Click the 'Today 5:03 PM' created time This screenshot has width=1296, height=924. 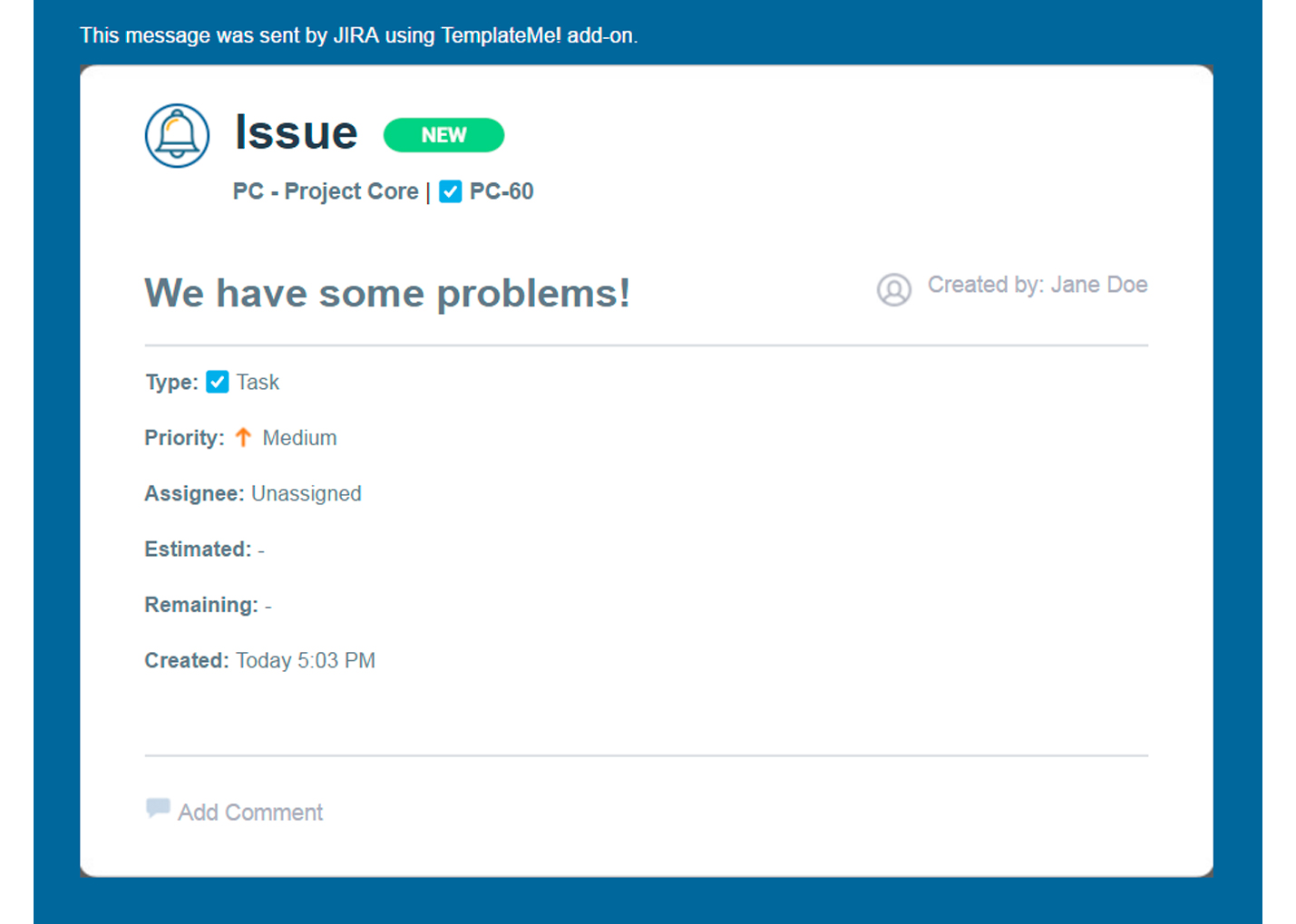click(306, 660)
